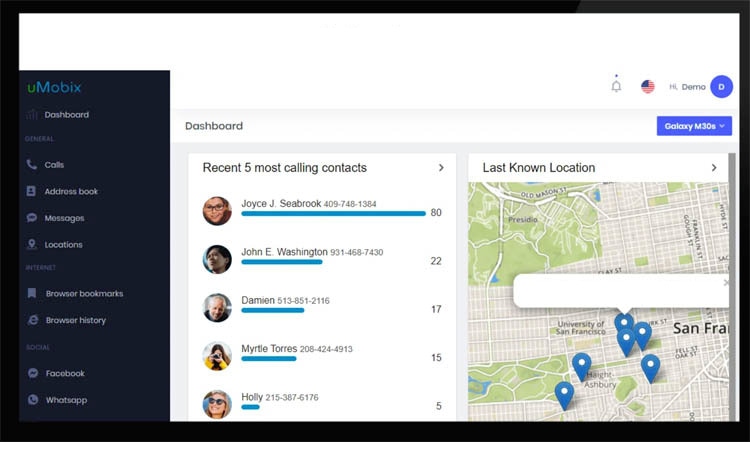Click the Browser bookmarks ribbon icon
Screen dimensions: 750x458
(x=32, y=293)
